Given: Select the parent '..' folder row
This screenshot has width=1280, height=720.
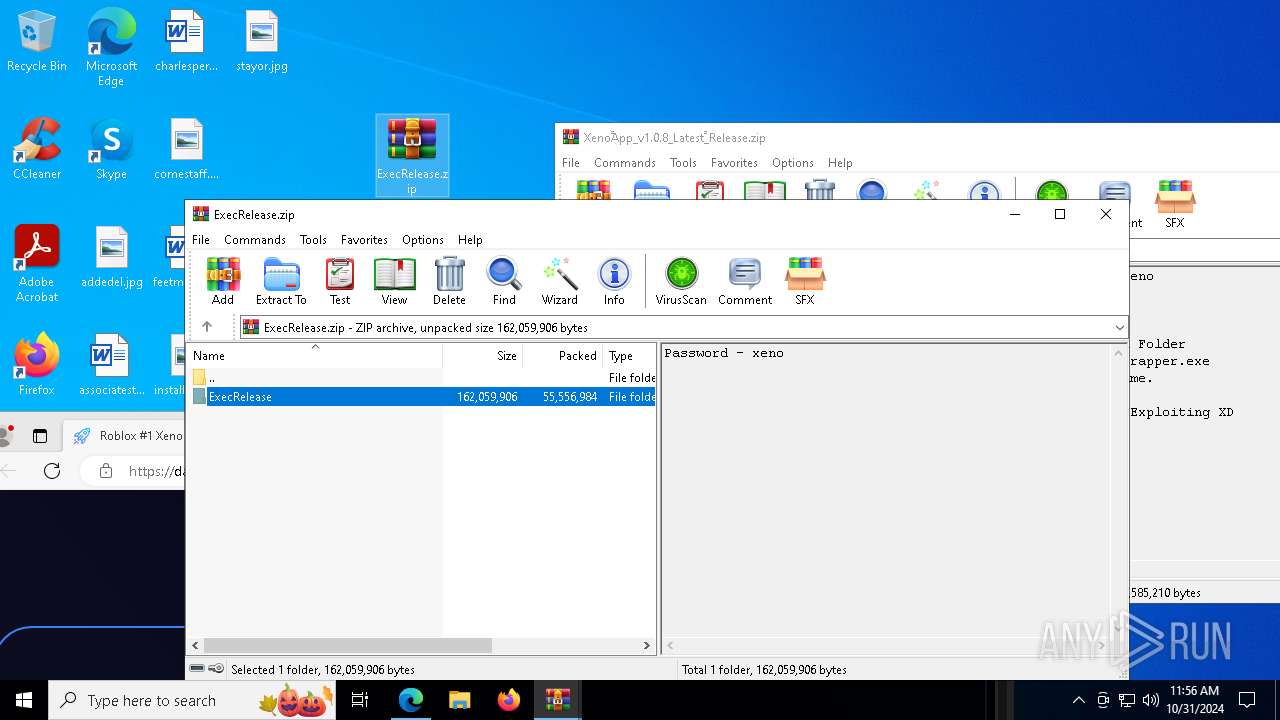Looking at the screenshot, I should point(421,378).
